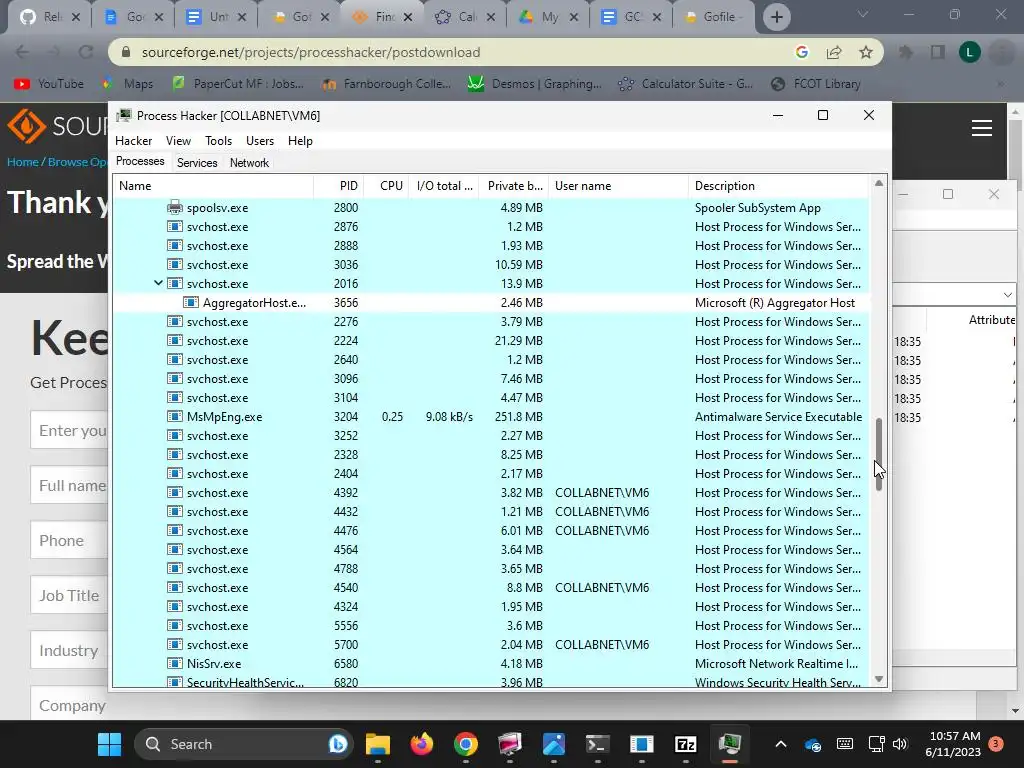Open the 7-Zip taskbar icon
Screen dimensions: 1024x768
(685, 744)
